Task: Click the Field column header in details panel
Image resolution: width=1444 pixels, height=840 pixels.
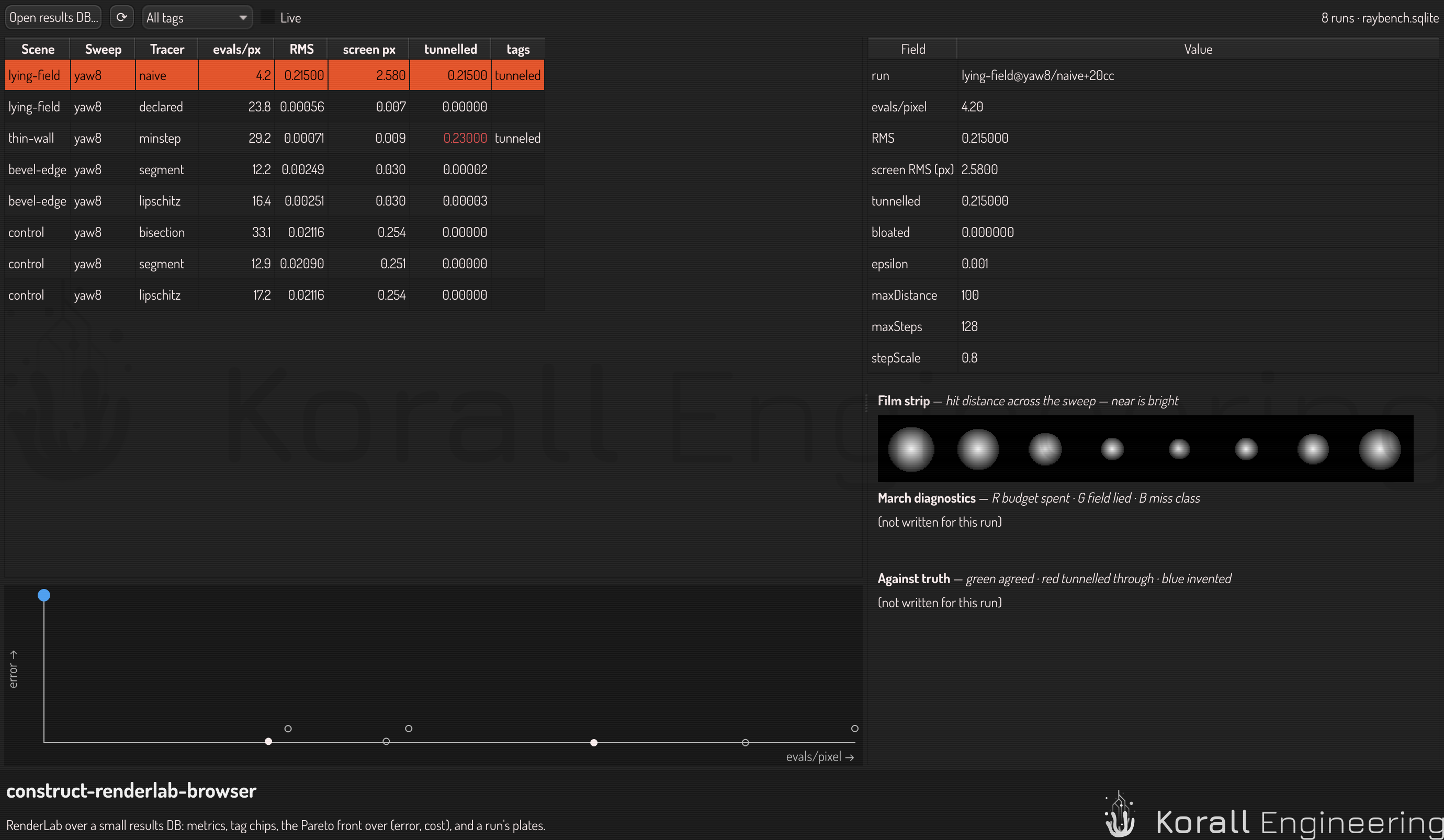Action: (913, 49)
